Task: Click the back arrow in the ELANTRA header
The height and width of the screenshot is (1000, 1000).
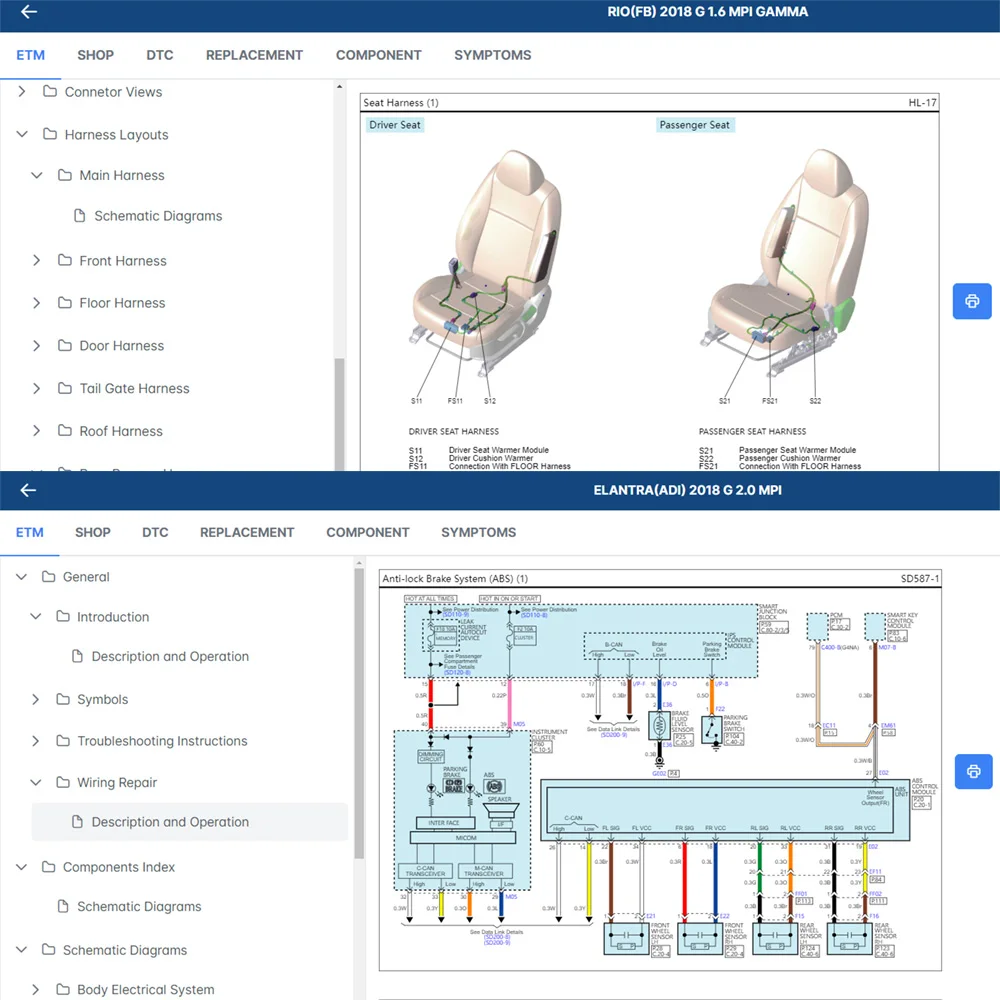Action: [29, 490]
